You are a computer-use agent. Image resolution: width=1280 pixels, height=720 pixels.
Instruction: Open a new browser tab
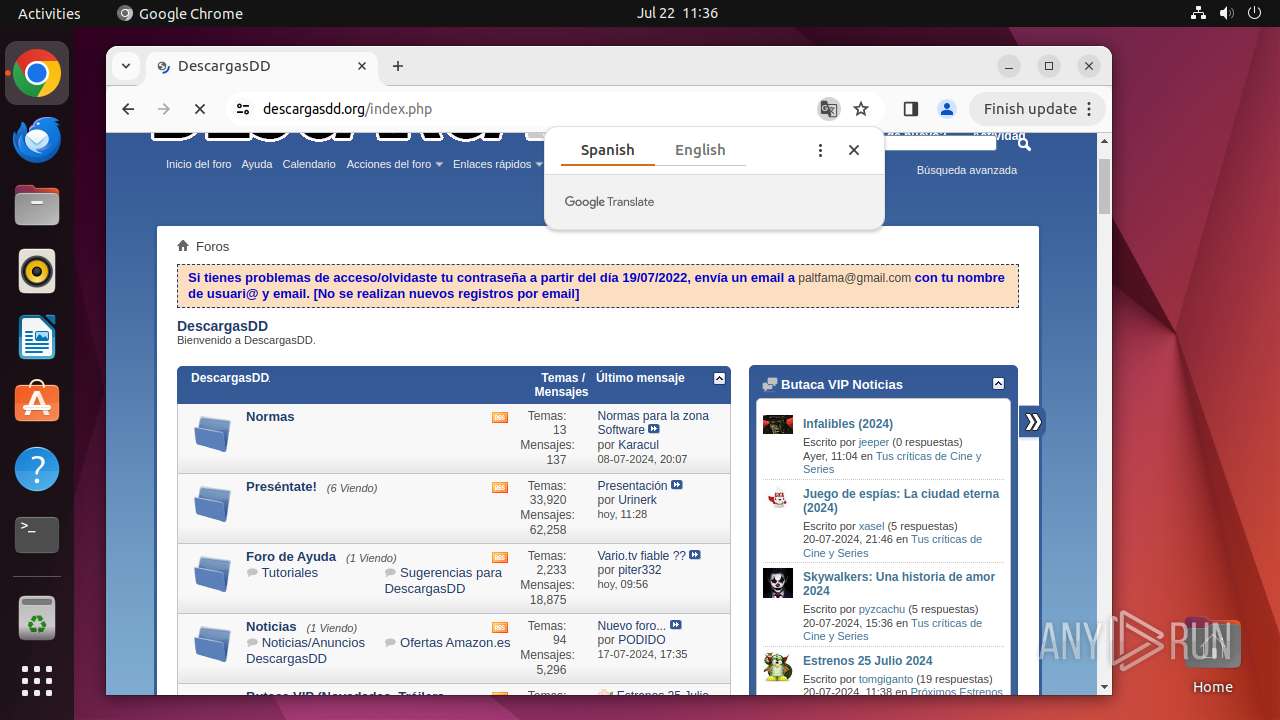pos(398,66)
